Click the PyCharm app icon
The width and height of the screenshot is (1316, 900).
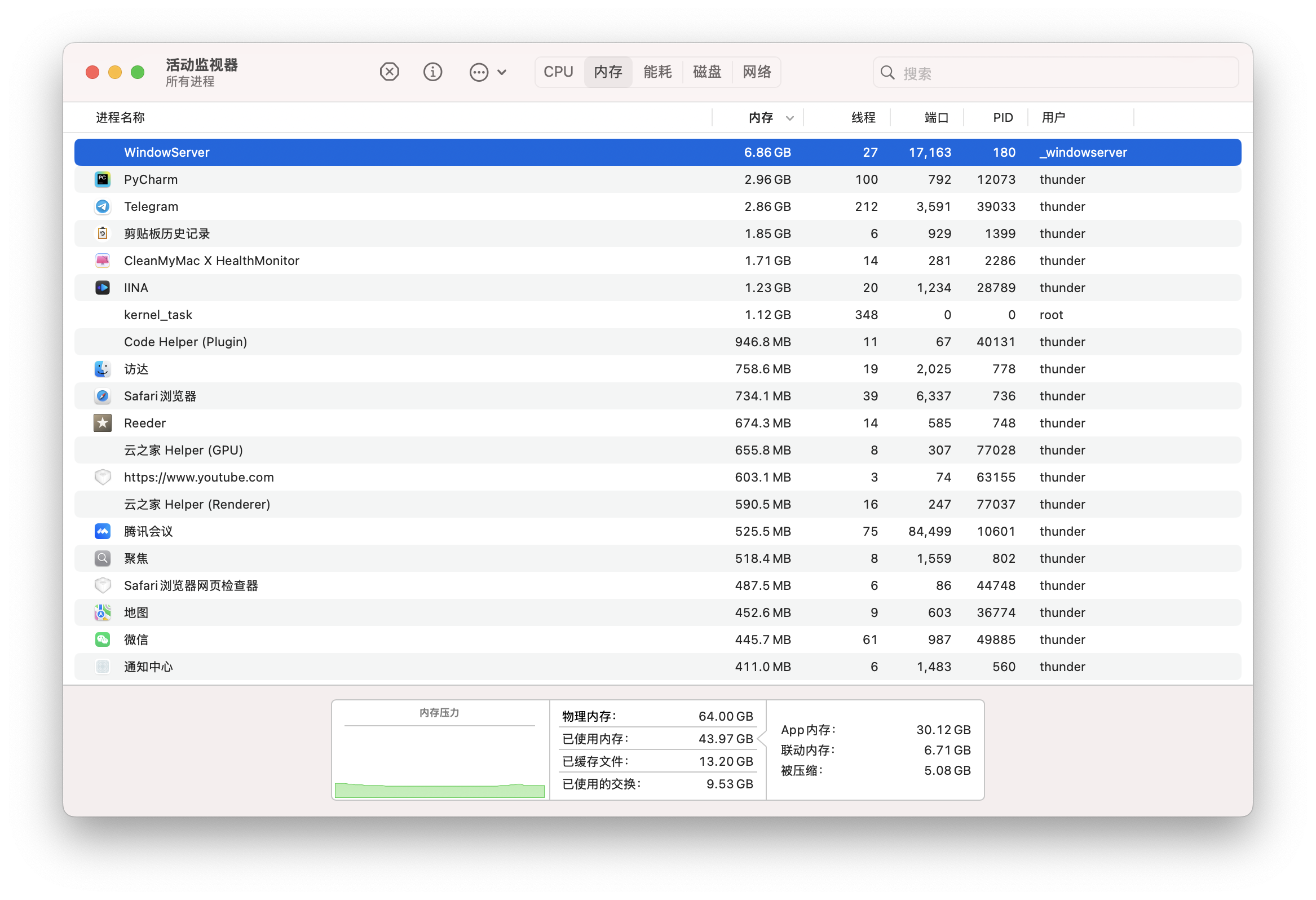103,179
